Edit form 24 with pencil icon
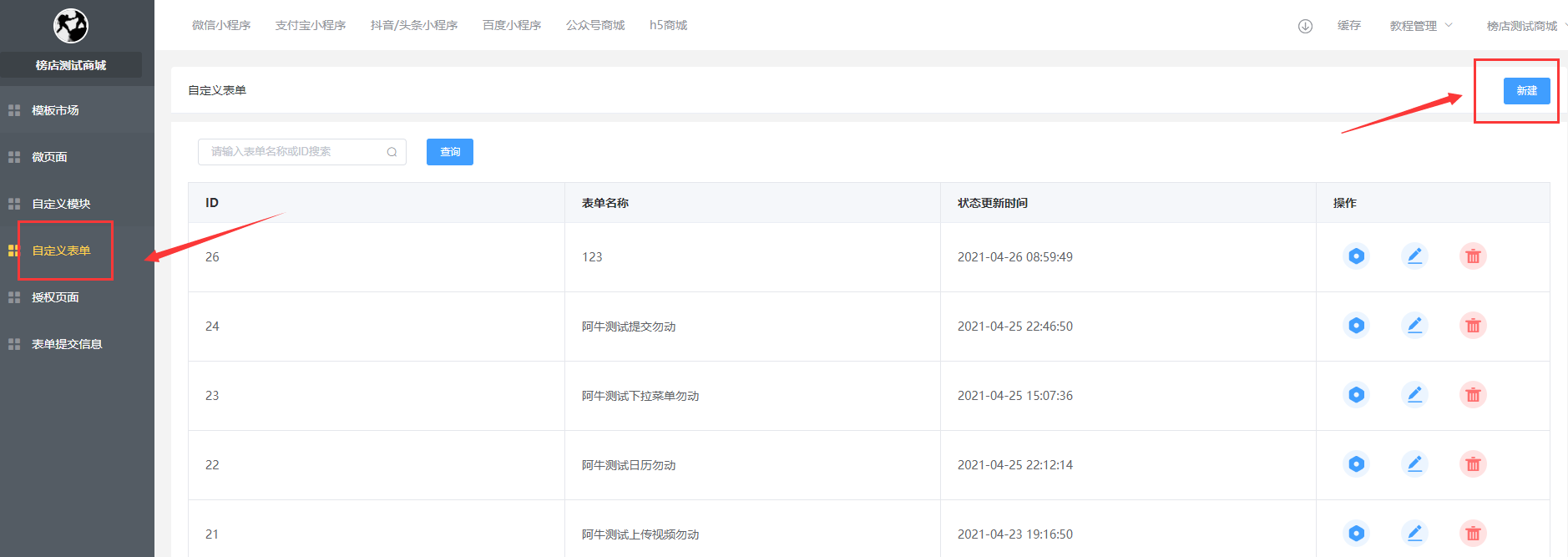Screen dimensions: 1568x557 pyautogui.click(x=1414, y=326)
